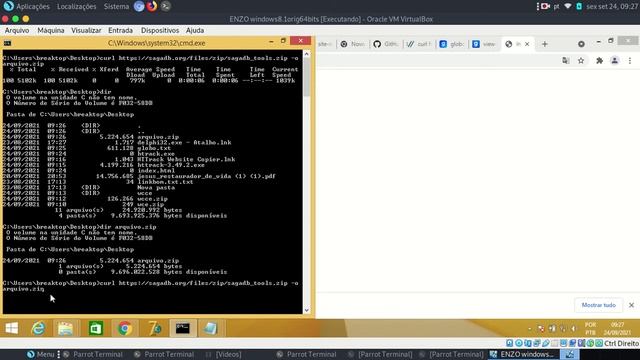The image size is (640, 360).
Task: Switch to the view tab in Chrome
Action: [x=484, y=44]
